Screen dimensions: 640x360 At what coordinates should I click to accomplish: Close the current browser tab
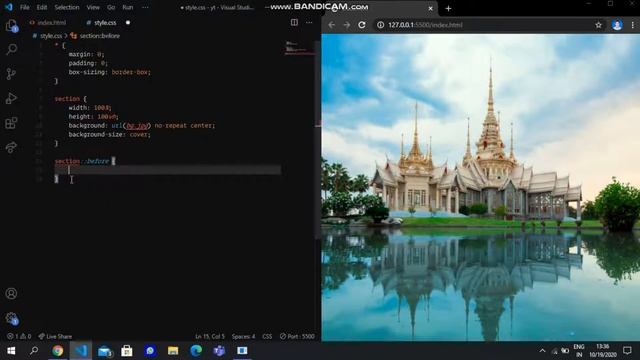click(x=430, y=8)
